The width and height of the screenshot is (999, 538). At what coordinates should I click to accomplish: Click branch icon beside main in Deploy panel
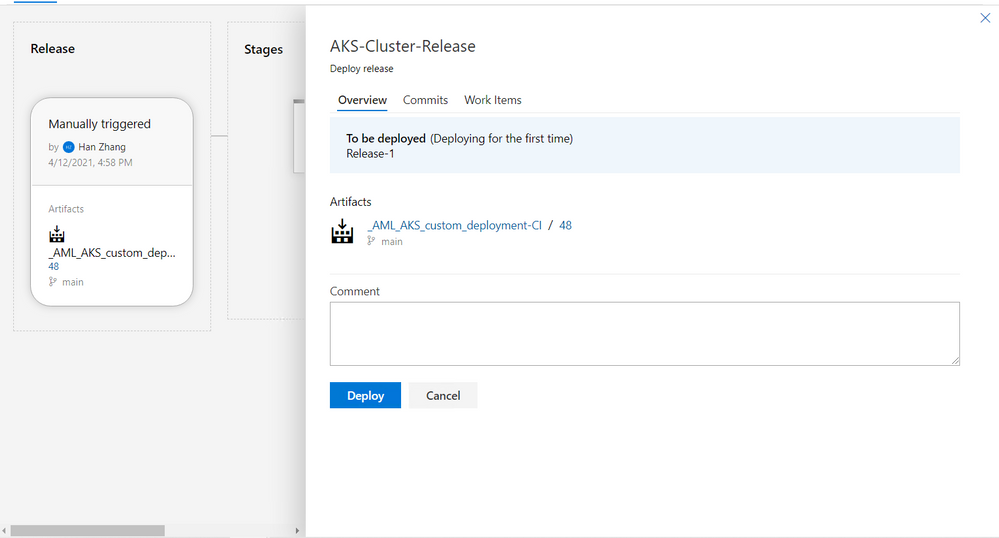click(371, 241)
